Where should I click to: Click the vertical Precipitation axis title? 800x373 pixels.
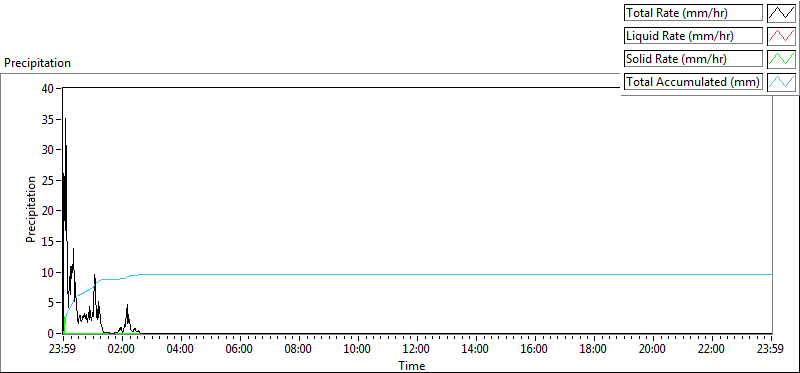[x=31, y=210]
